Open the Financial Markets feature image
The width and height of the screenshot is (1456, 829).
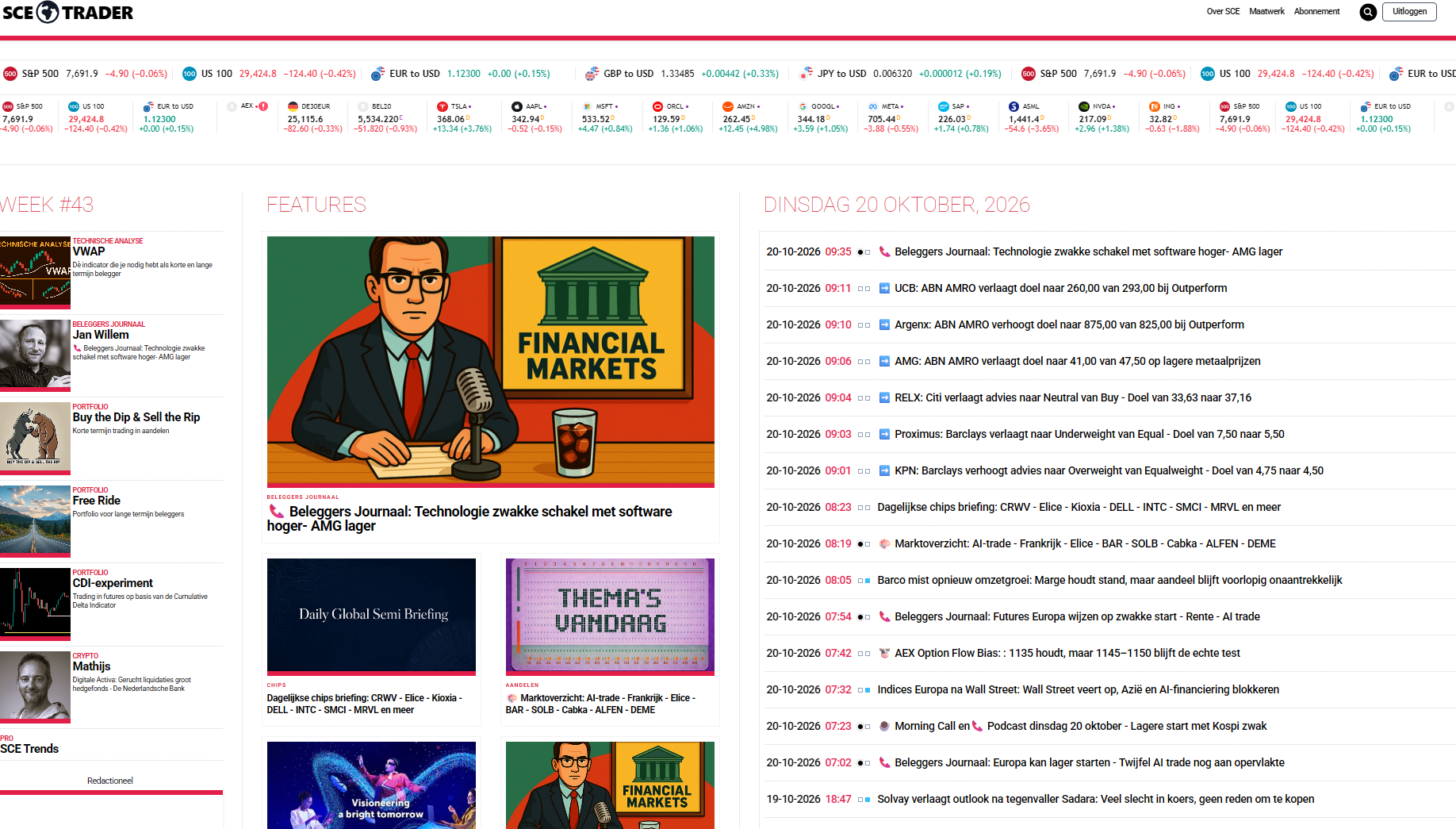pyautogui.click(x=490, y=362)
